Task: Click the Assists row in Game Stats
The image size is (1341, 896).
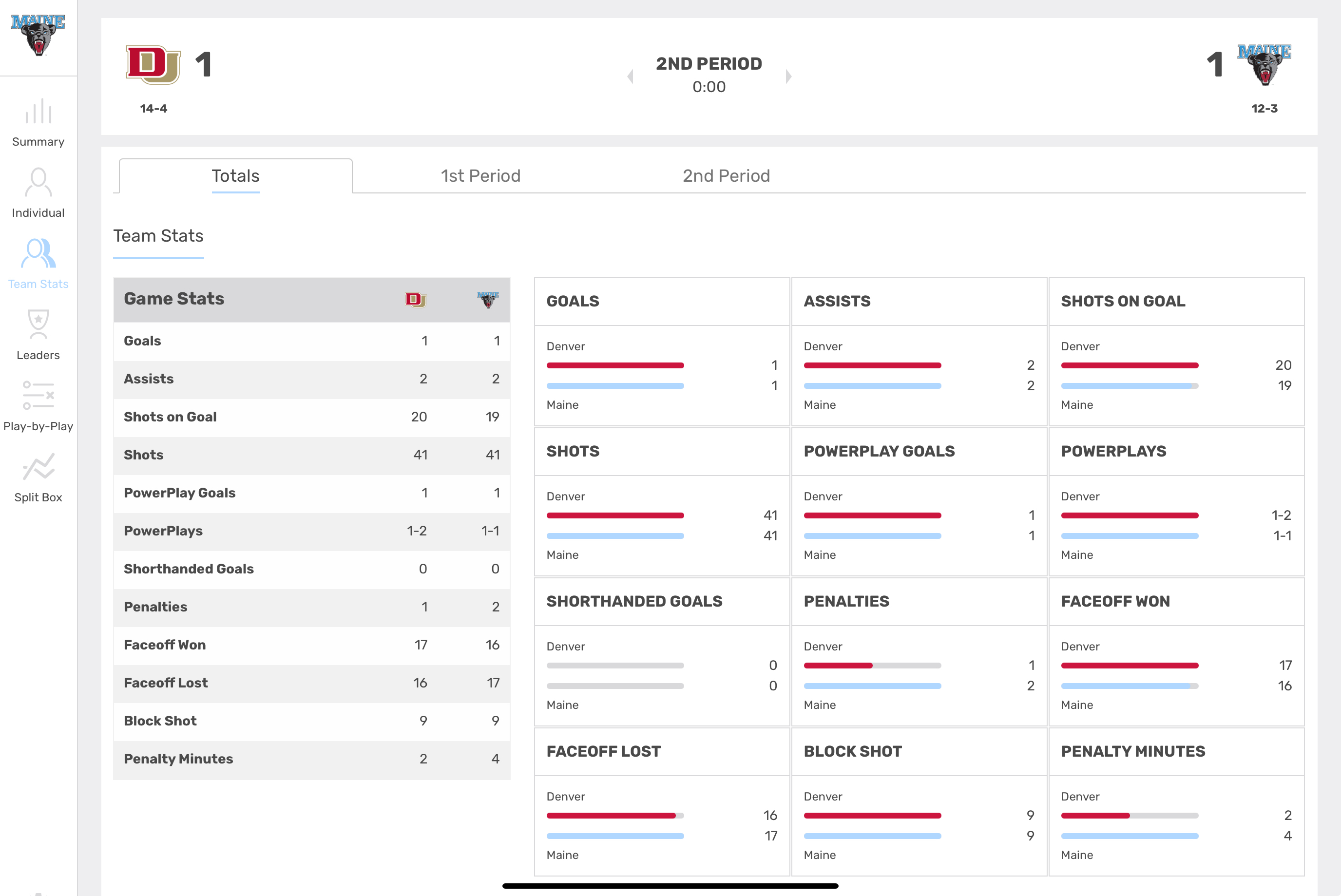Action: 312,380
